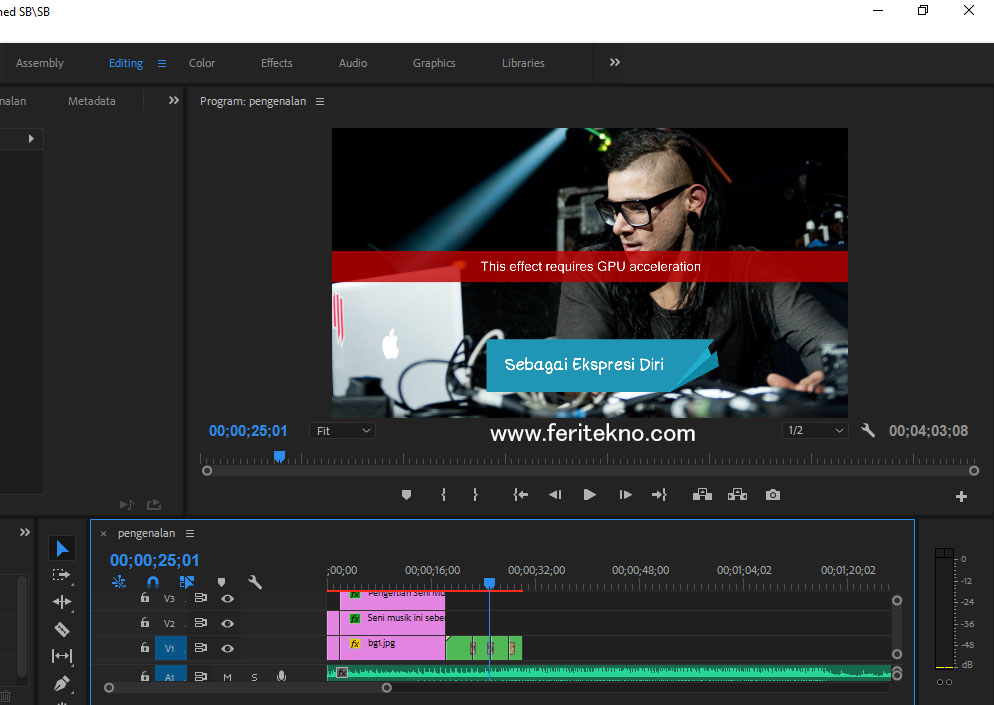Select the Pen tool
Viewport: 994px width, 705px height.
pos(61,683)
